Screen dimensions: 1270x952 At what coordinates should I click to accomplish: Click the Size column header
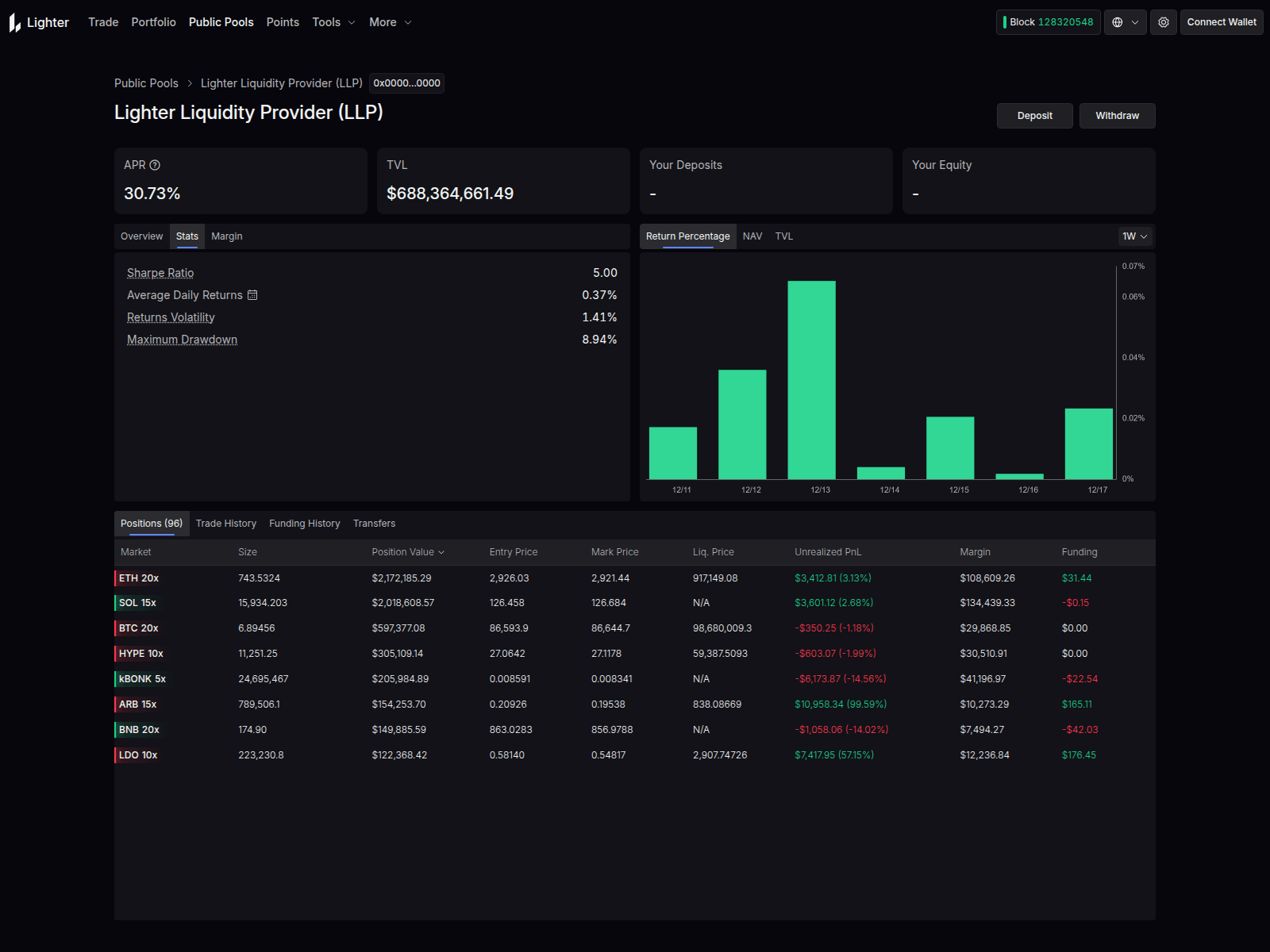pos(248,552)
